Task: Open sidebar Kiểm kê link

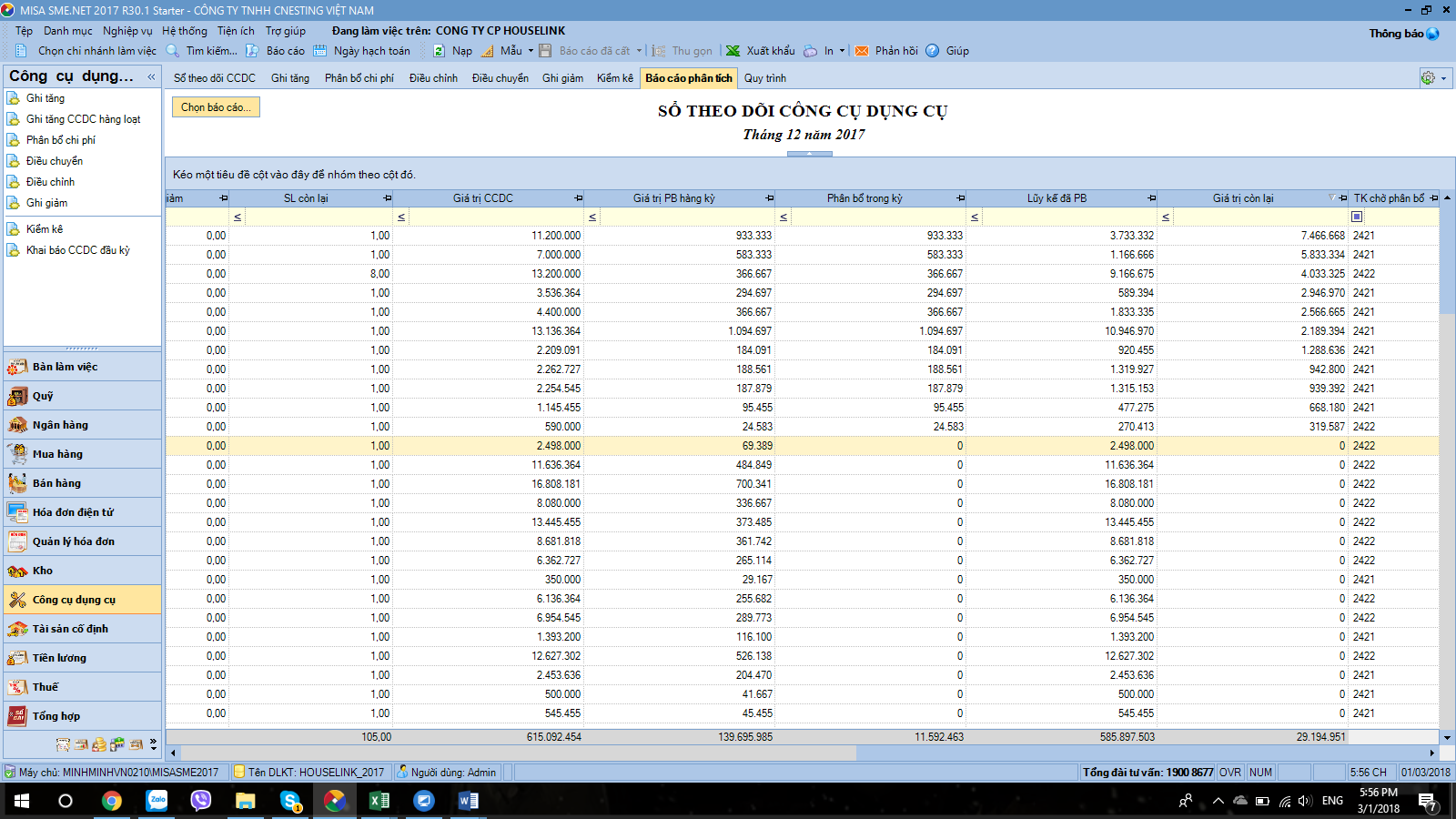Action: [45, 229]
